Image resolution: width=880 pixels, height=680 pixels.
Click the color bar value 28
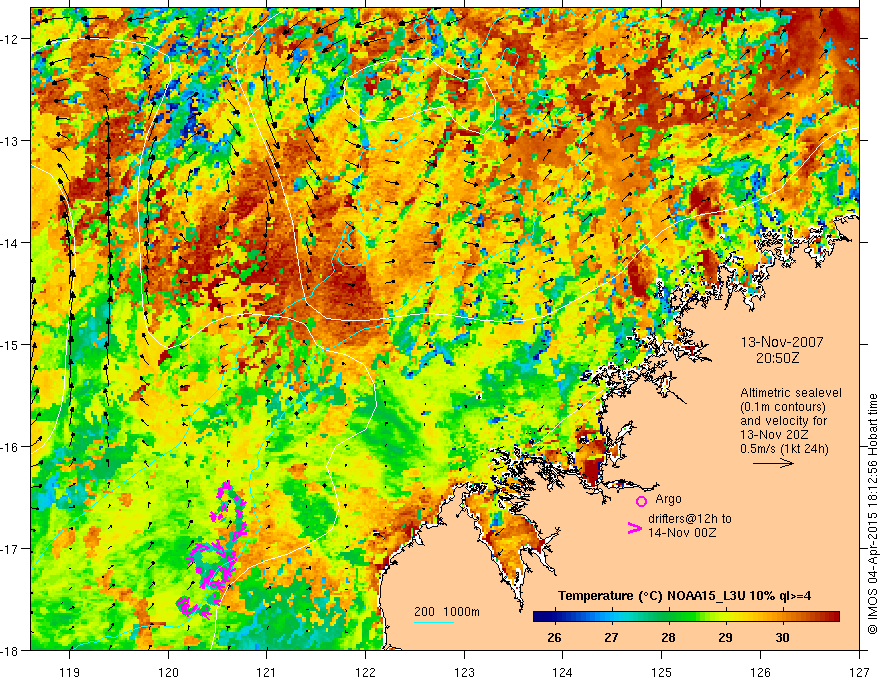668,638
